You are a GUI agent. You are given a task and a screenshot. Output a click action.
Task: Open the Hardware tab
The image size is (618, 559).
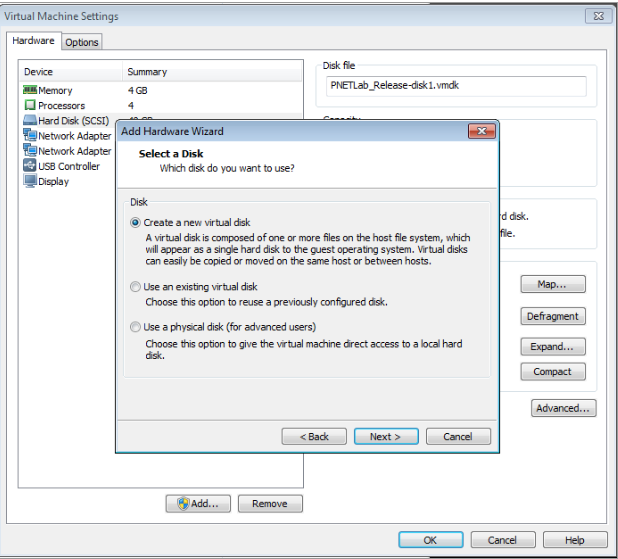point(34,41)
